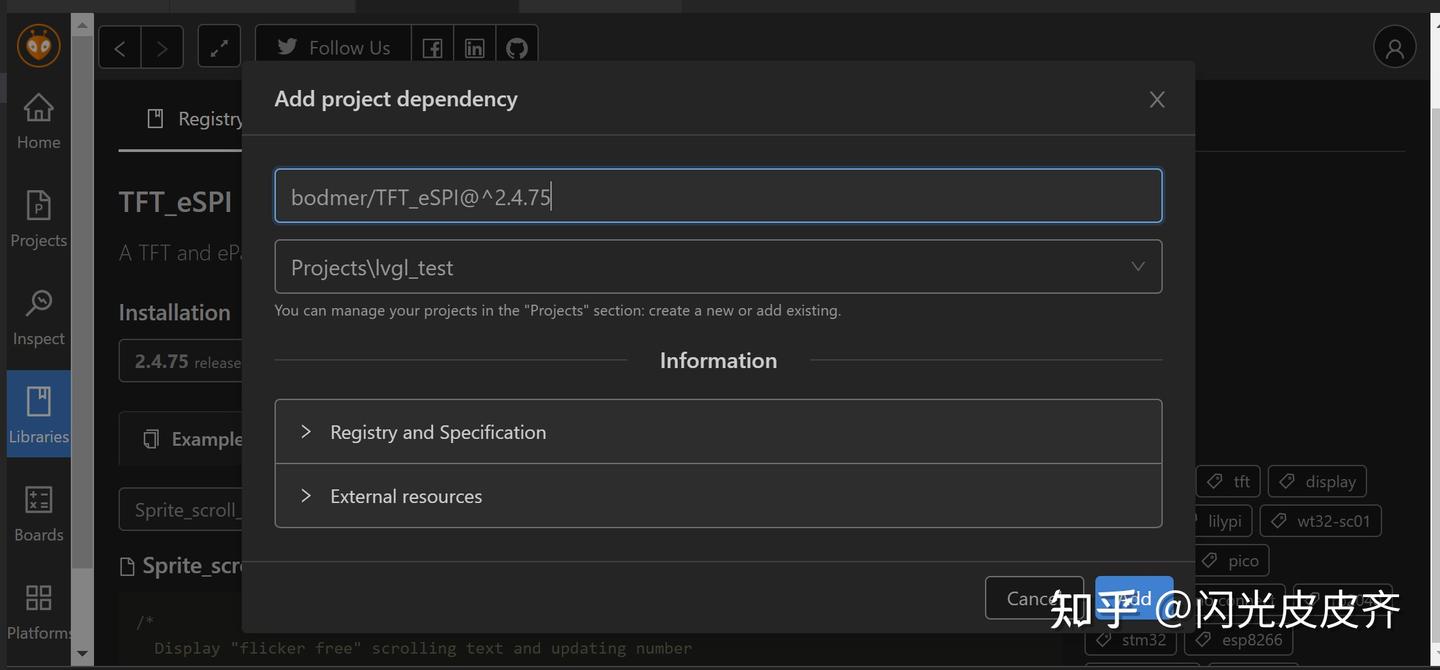Expand the External resources section
Viewport: 1440px width, 670px height.
pos(406,496)
